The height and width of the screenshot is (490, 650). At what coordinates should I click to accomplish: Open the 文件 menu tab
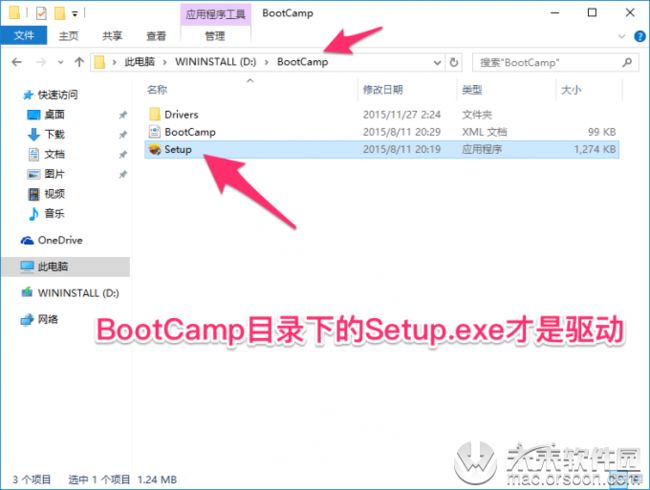(24, 36)
